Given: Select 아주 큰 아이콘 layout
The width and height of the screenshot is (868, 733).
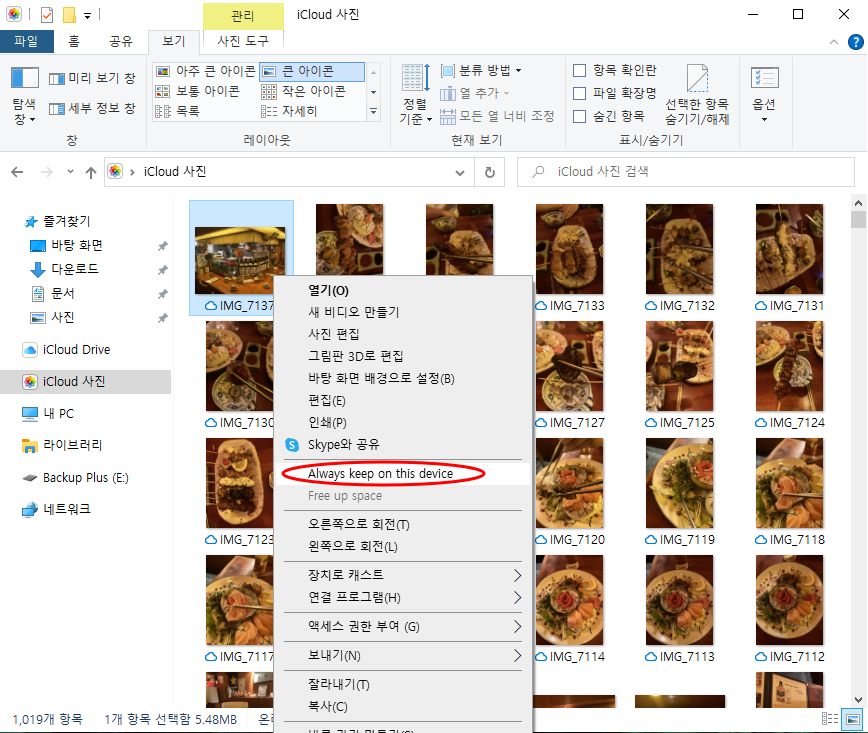Looking at the screenshot, I should [206, 71].
